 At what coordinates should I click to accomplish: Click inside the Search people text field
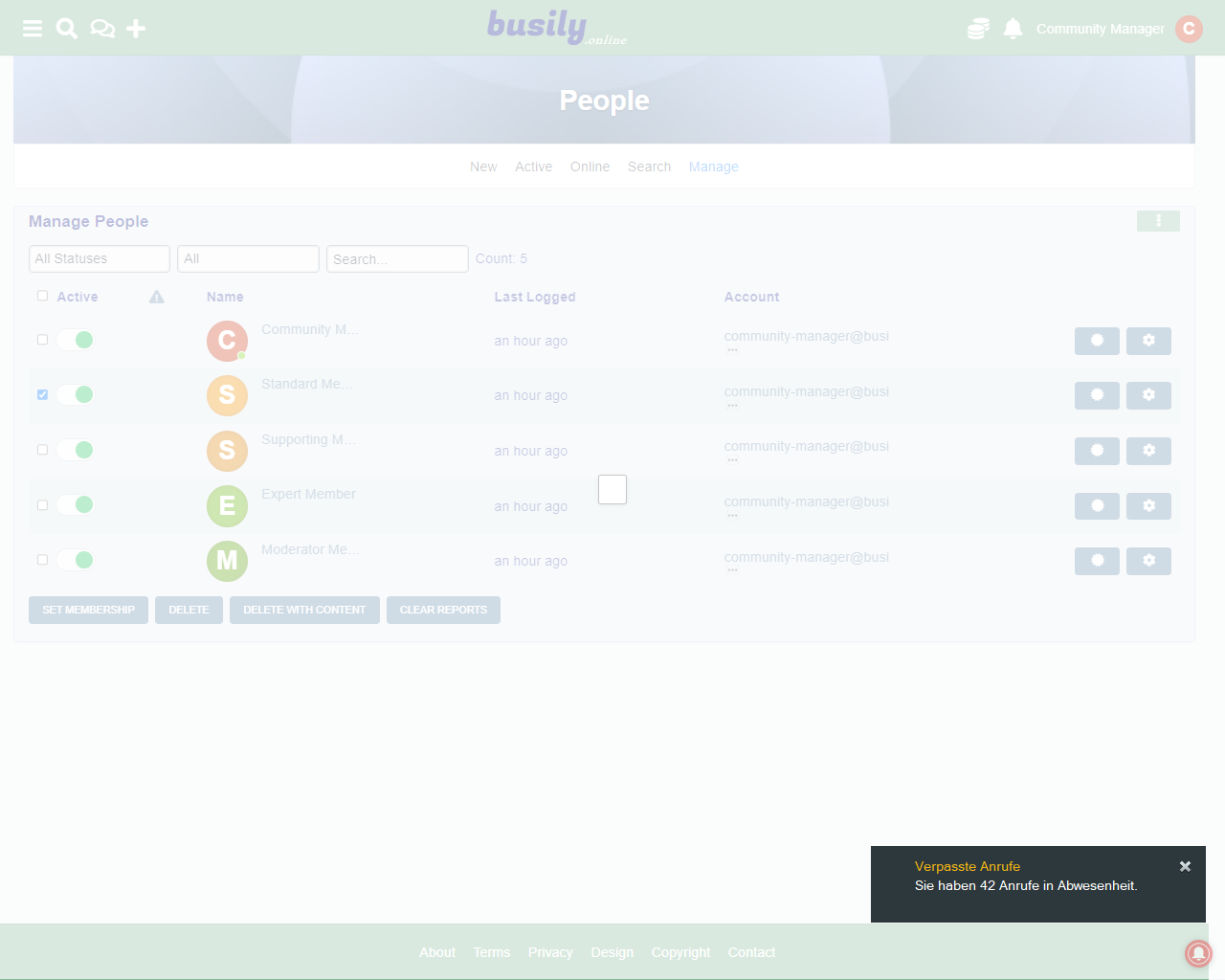tap(397, 258)
